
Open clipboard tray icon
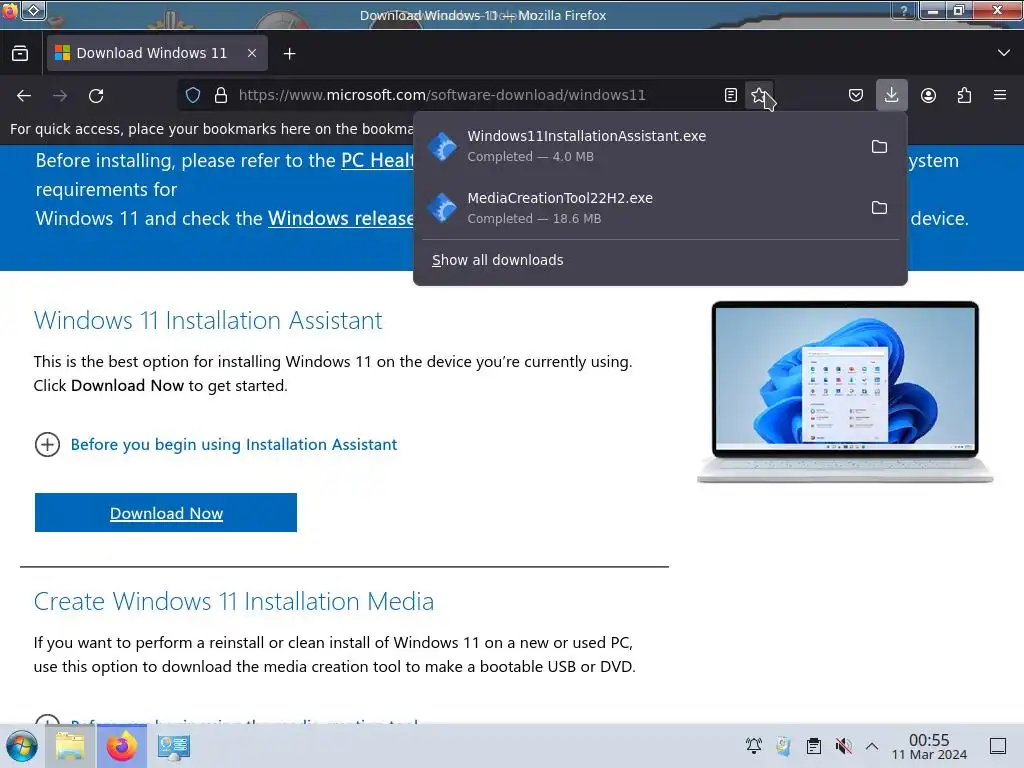[x=814, y=746]
